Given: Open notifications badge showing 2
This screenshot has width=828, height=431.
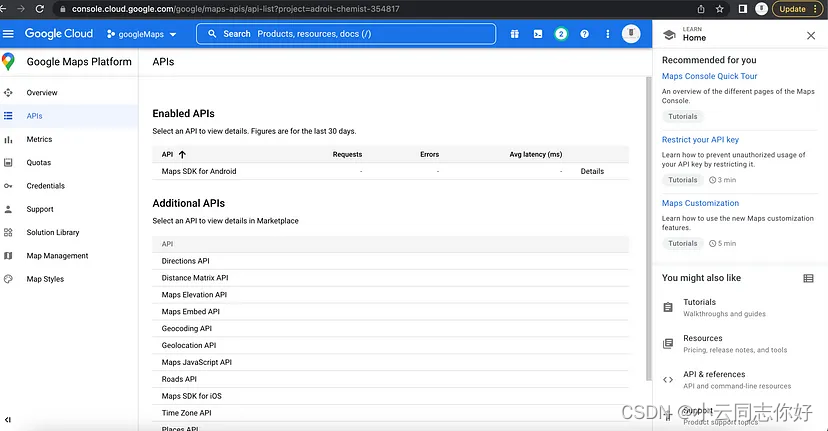Looking at the screenshot, I should 561,34.
